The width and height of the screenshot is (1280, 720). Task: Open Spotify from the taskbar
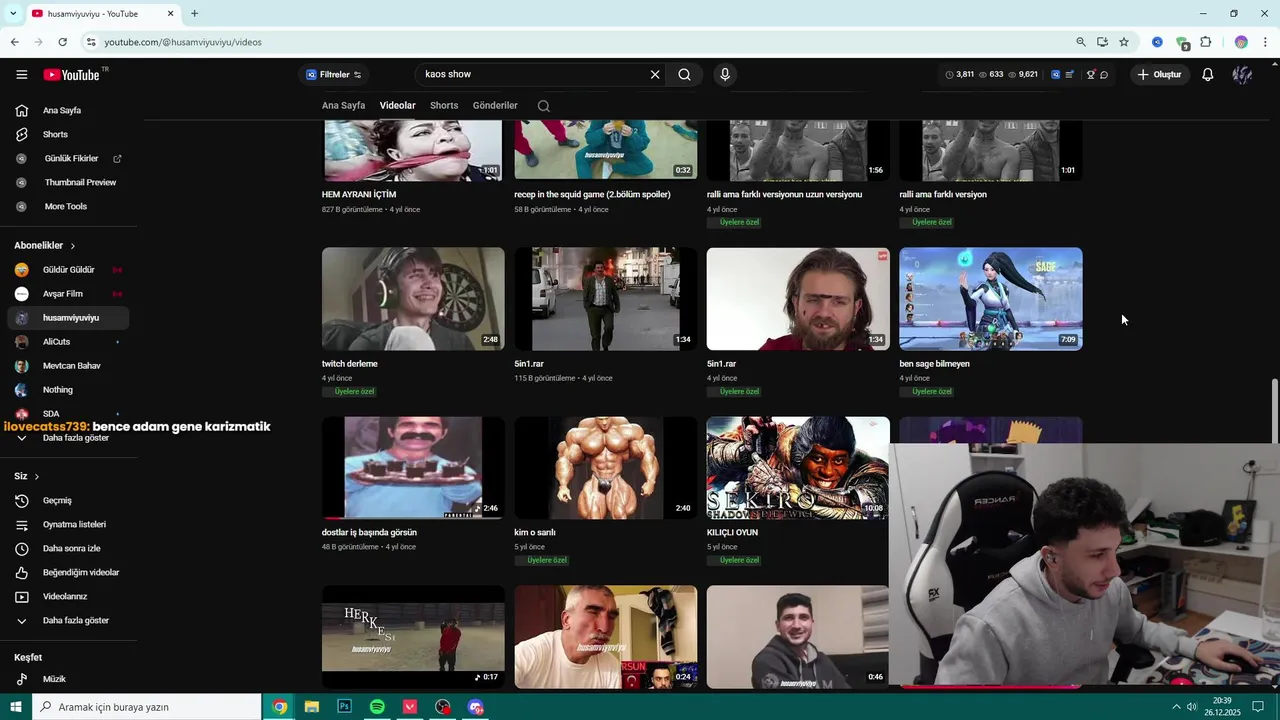coord(377,707)
